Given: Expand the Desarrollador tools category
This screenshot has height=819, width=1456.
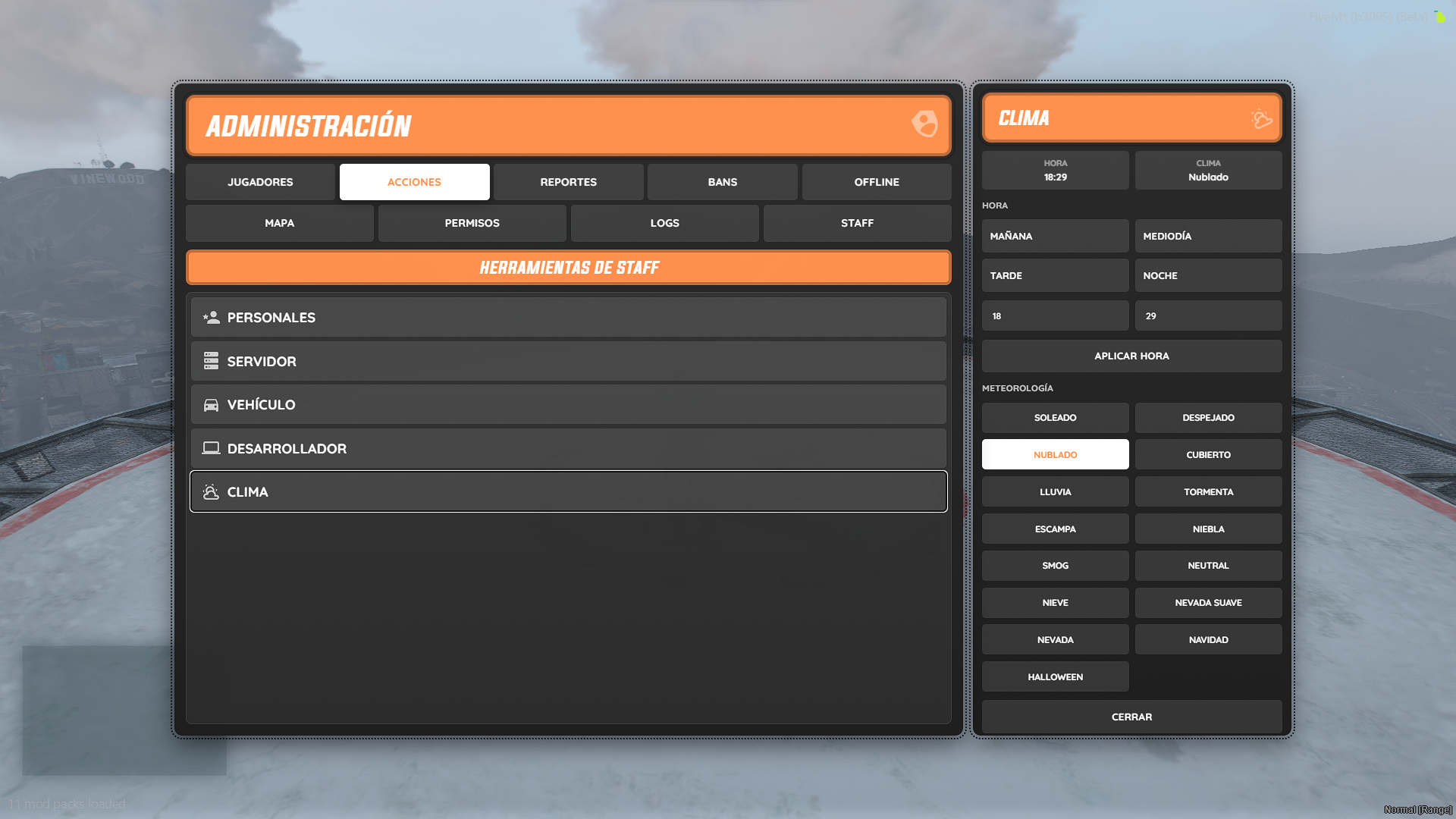Looking at the screenshot, I should (x=568, y=448).
